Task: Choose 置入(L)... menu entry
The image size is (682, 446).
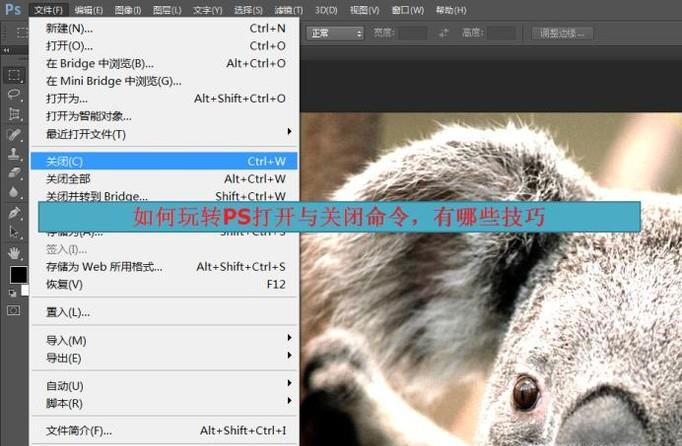Action: pyautogui.click(x=164, y=312)
